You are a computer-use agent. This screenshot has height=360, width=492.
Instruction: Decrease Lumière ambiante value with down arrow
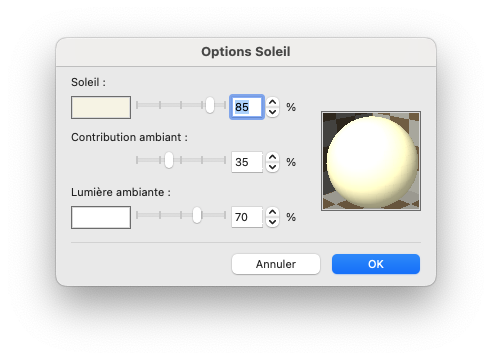click(272, 222)
